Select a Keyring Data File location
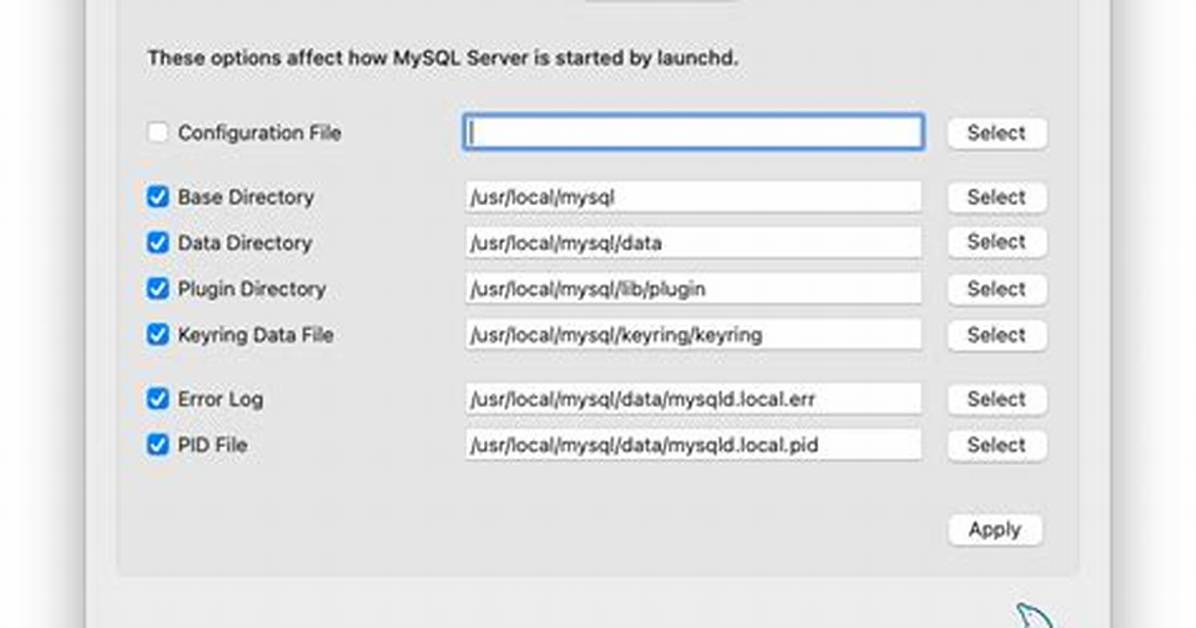 pos(997,334)
